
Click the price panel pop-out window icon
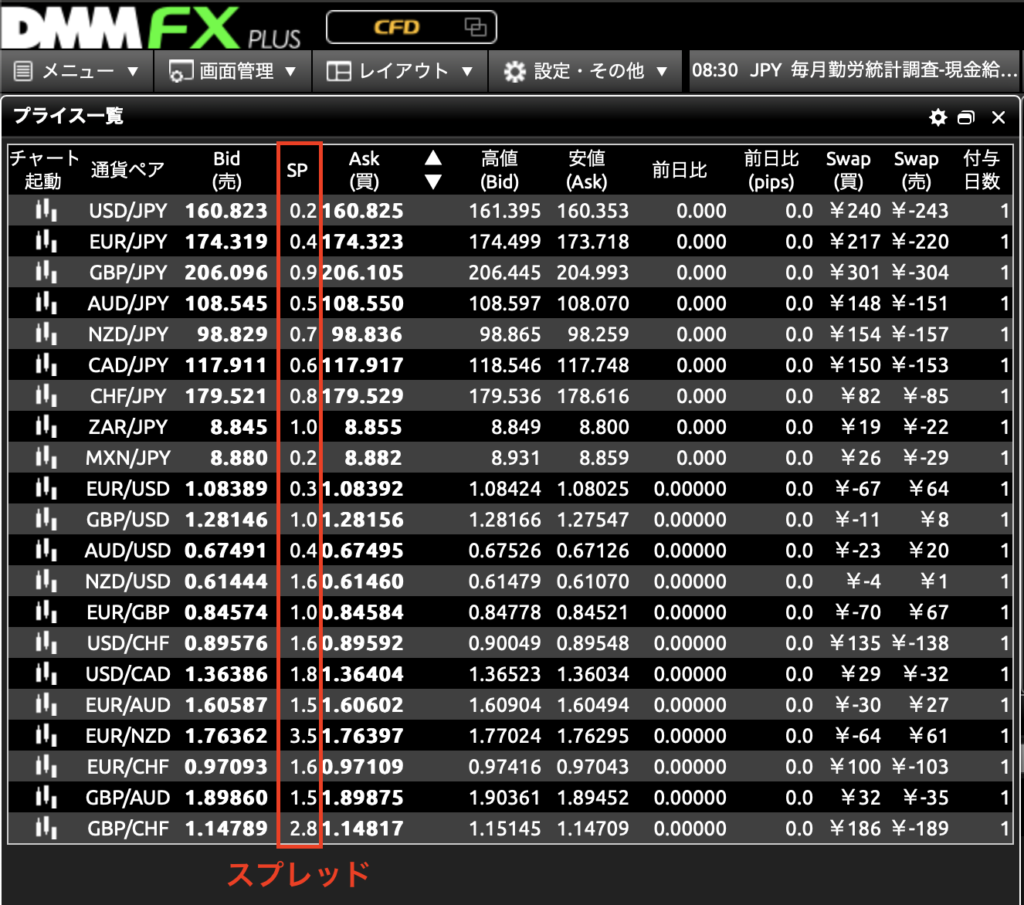(966, 118)
